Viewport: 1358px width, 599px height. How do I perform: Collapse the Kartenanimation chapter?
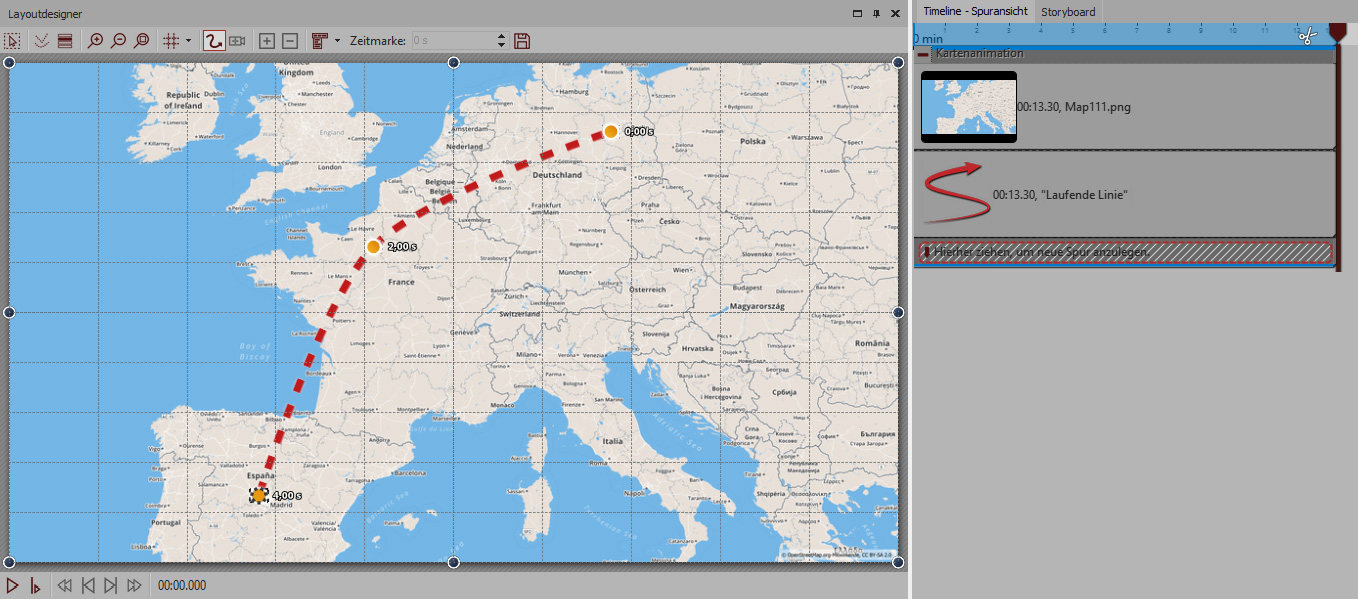[x=923, y=54]
